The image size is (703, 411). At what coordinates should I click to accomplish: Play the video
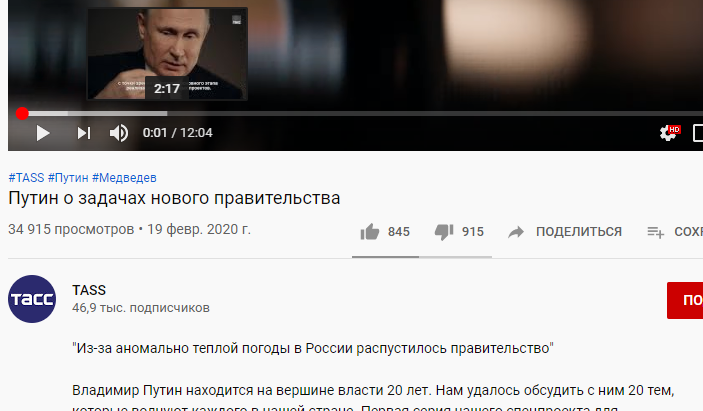(x=43, y=133)
